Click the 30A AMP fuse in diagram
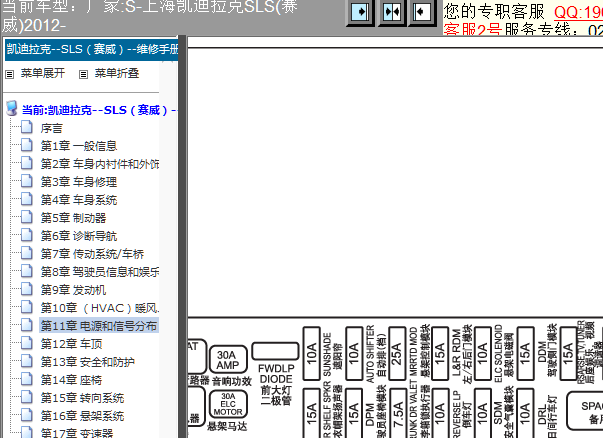This screenshot has width=603, height=438. pyautogui.click(x=228, y=360)
